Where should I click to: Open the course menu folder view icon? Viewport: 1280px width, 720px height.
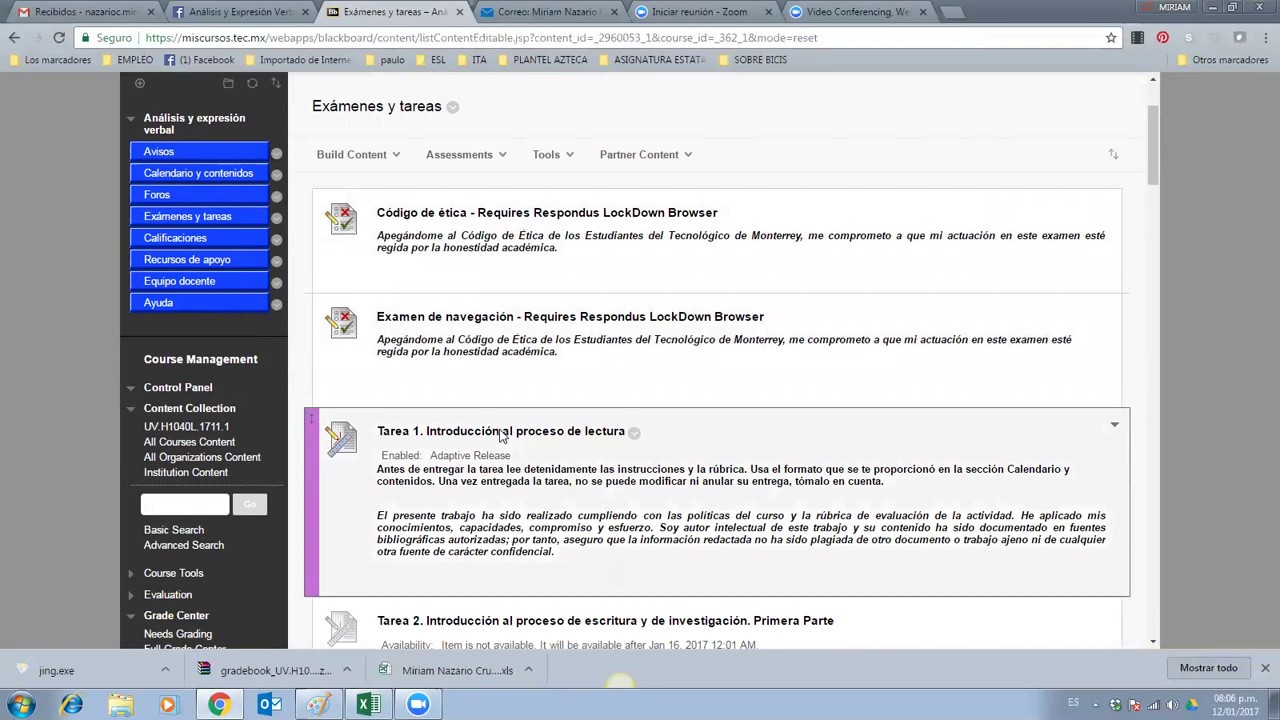coord(228,84)
